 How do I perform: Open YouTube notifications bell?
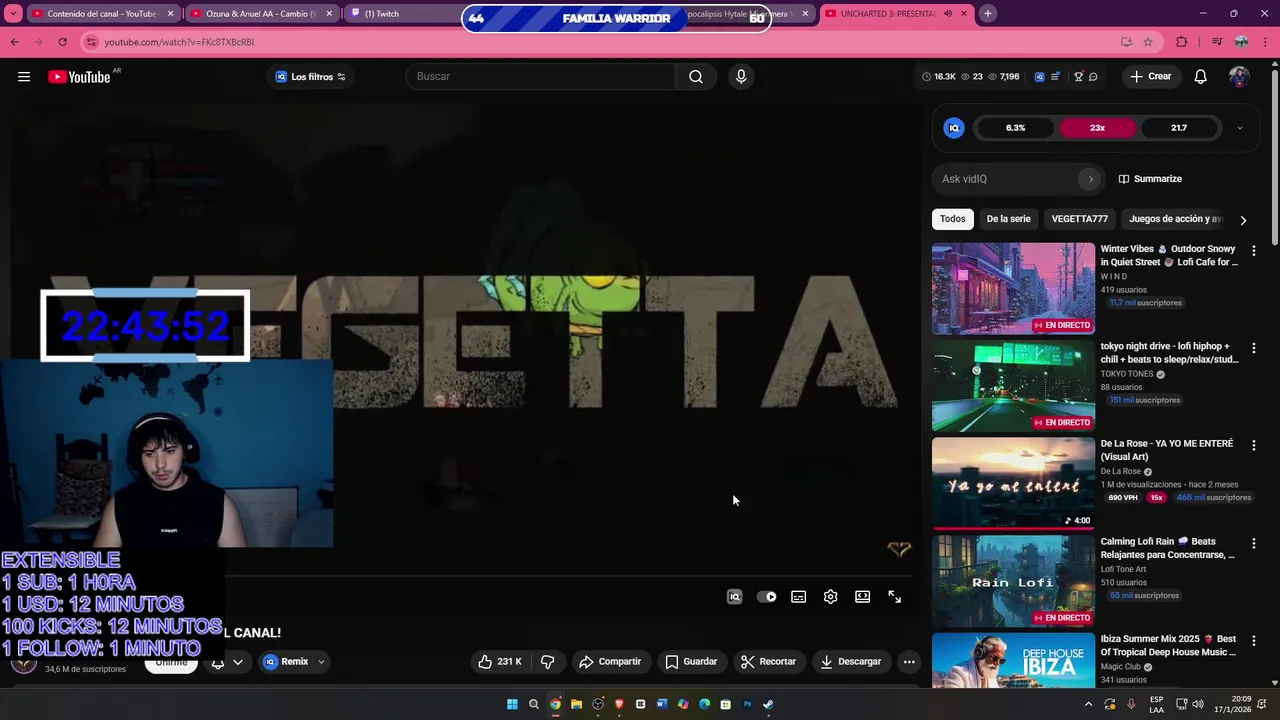click(1201, 77)
